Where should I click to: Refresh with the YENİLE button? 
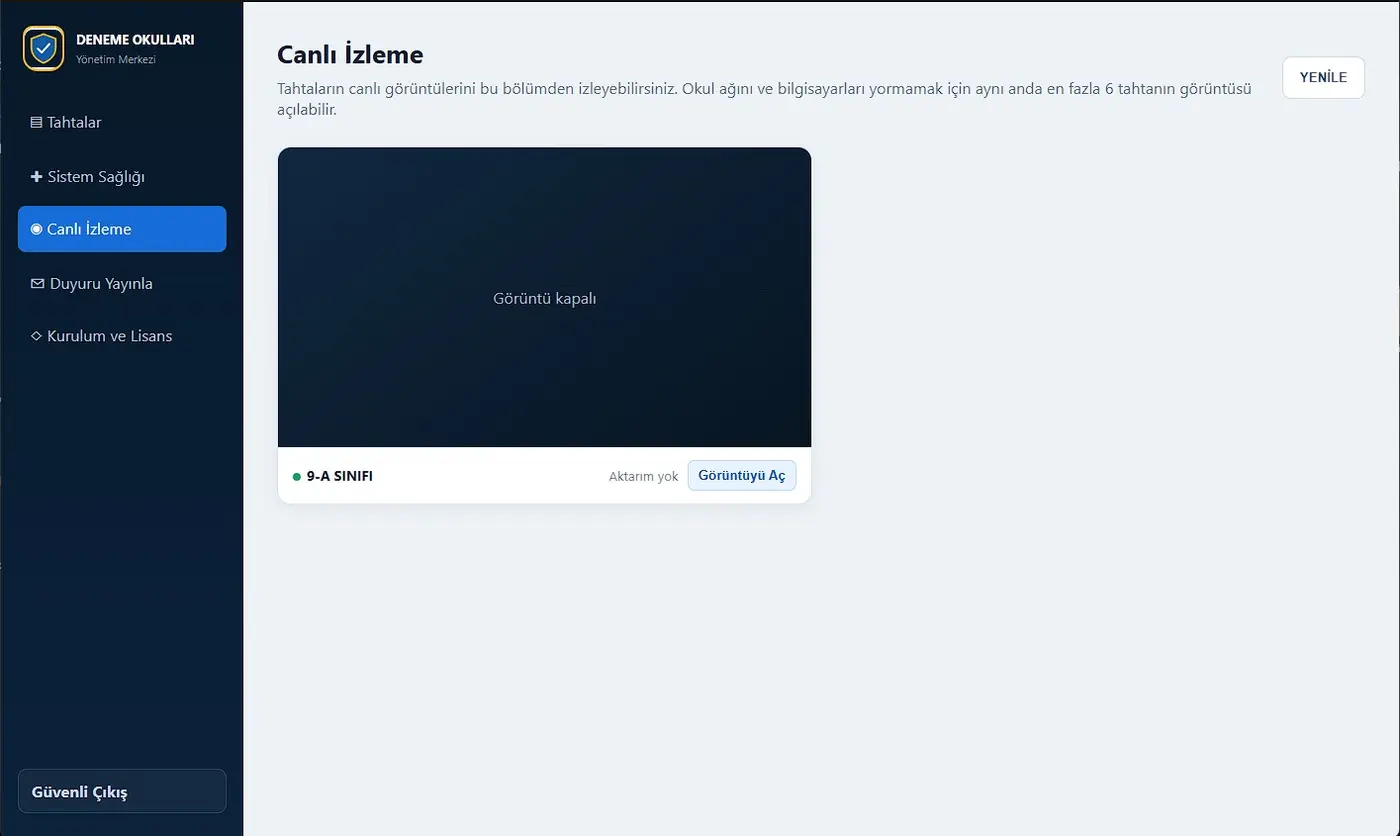1323,77
